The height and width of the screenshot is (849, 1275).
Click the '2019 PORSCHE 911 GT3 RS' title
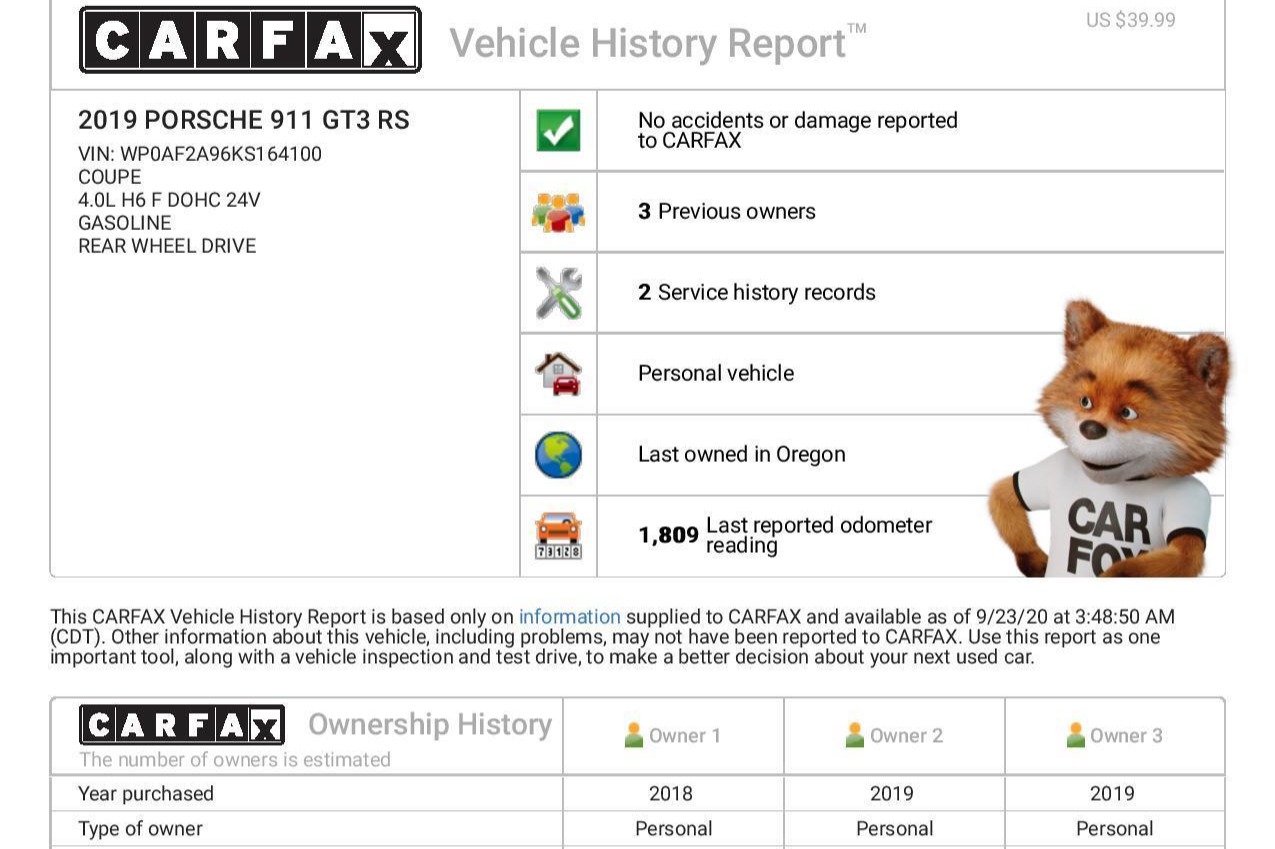coord(244,120)
